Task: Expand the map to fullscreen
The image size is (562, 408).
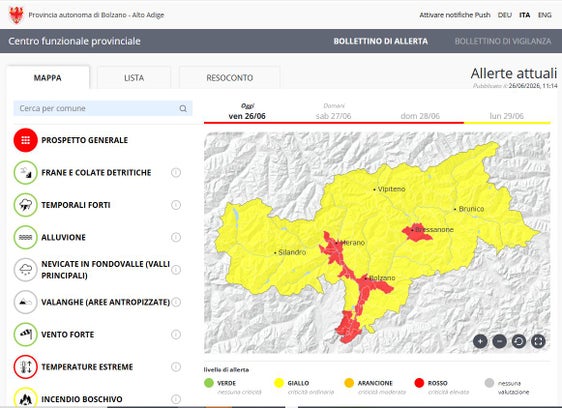Action: 538,341
